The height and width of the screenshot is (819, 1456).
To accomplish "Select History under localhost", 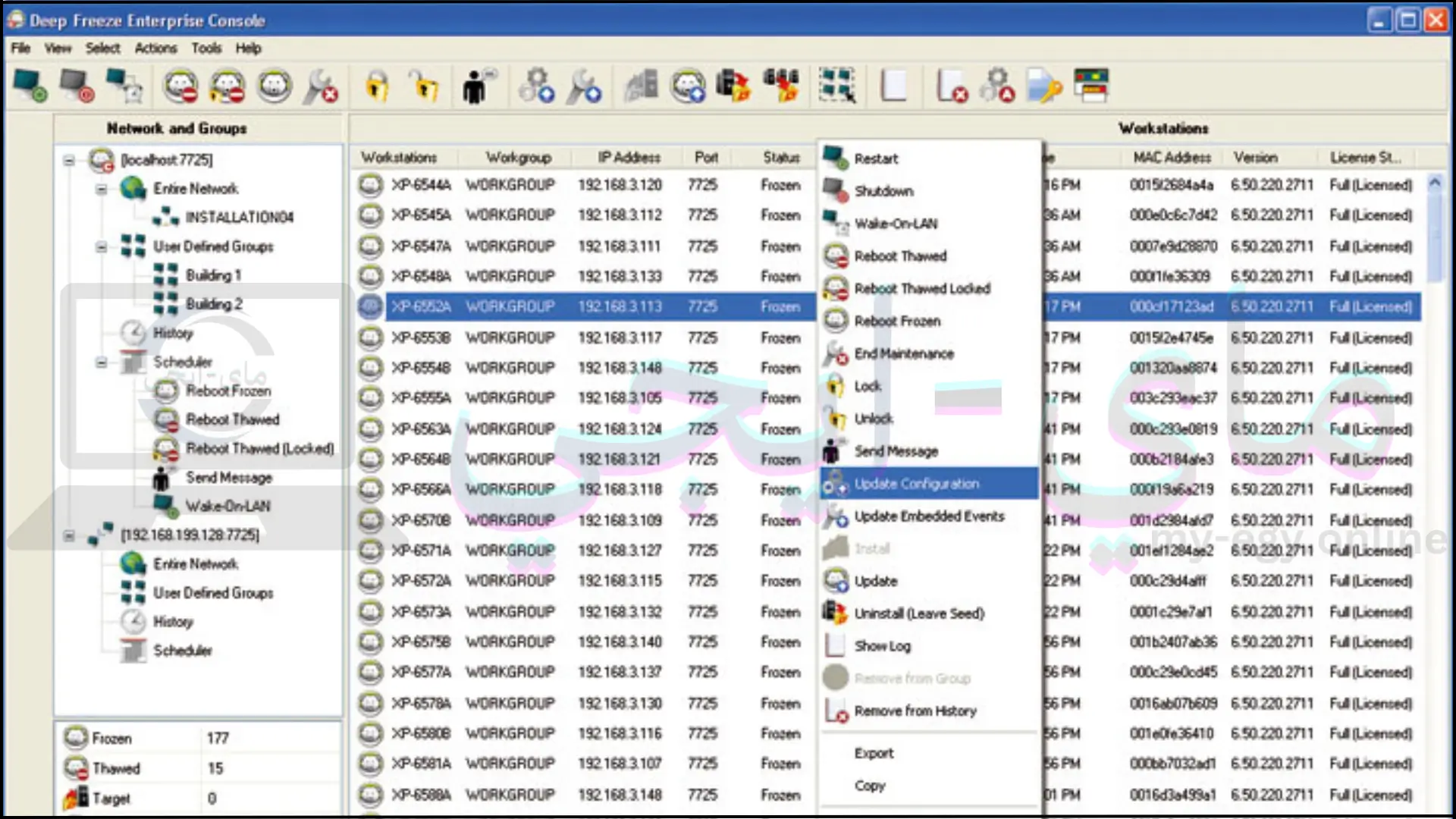I will pyautogui.click(x=173, y=333).
